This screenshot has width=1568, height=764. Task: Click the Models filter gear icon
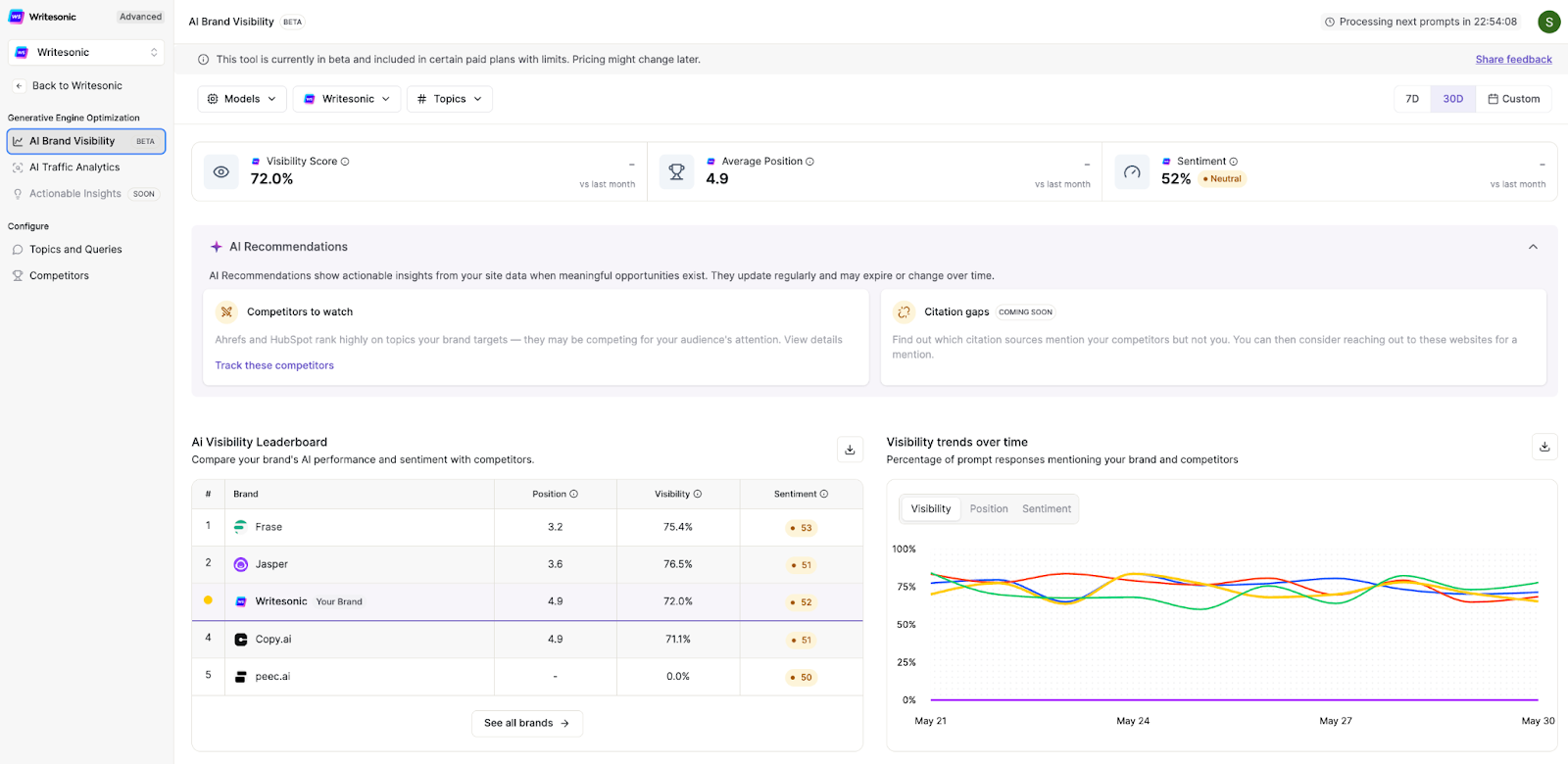[x=213, y=99]
